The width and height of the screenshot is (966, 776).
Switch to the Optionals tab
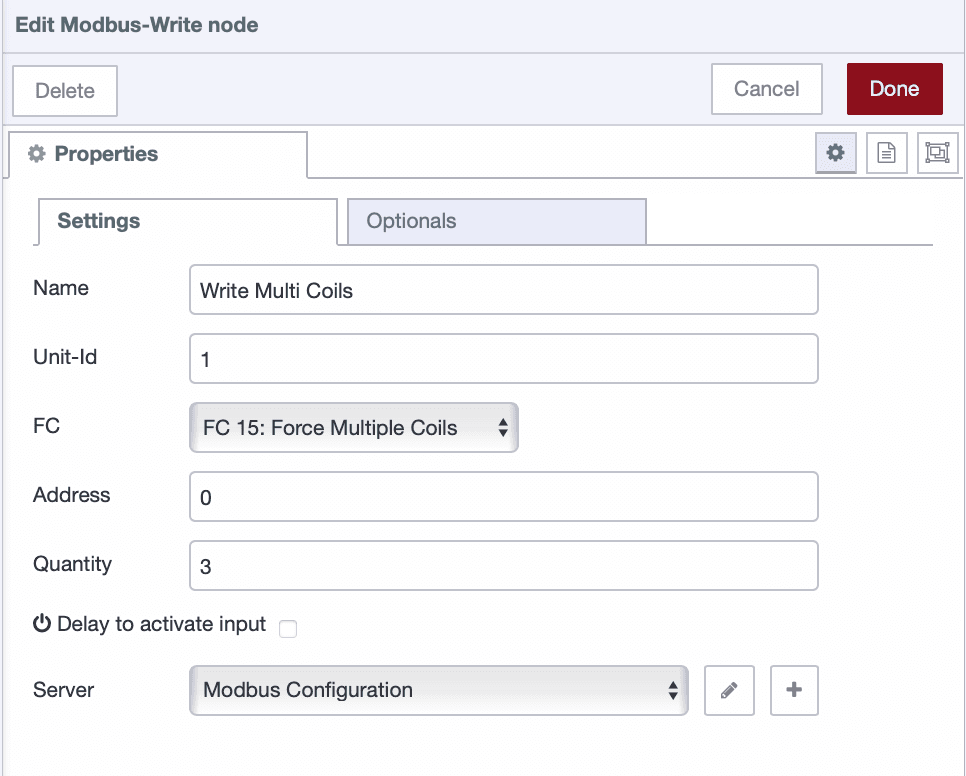[411, 221]
